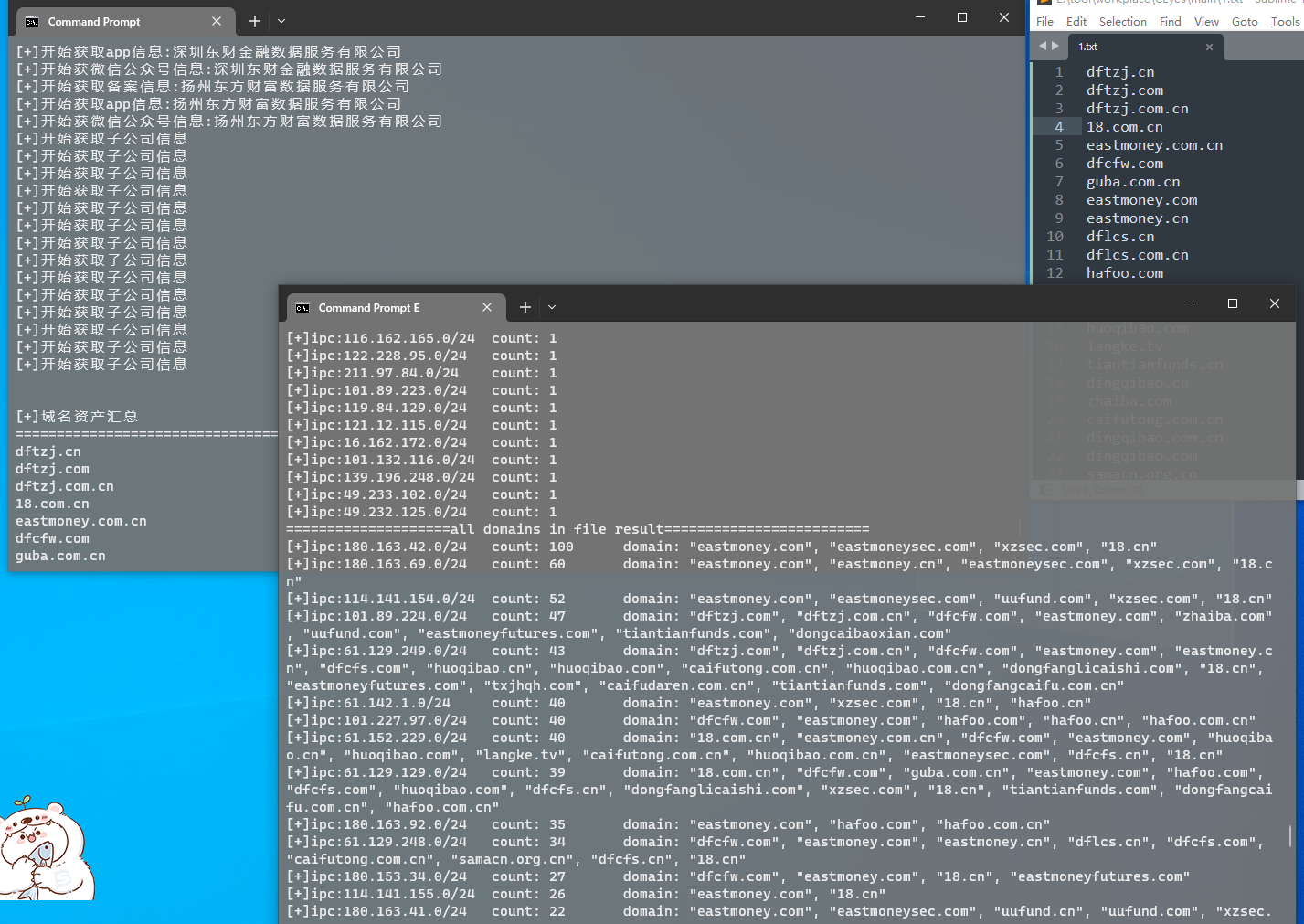Screen dimensions: 1304x924
Task: Close the 1.txt tab in Sublime Text
Action: click(x=1209, y=47)
